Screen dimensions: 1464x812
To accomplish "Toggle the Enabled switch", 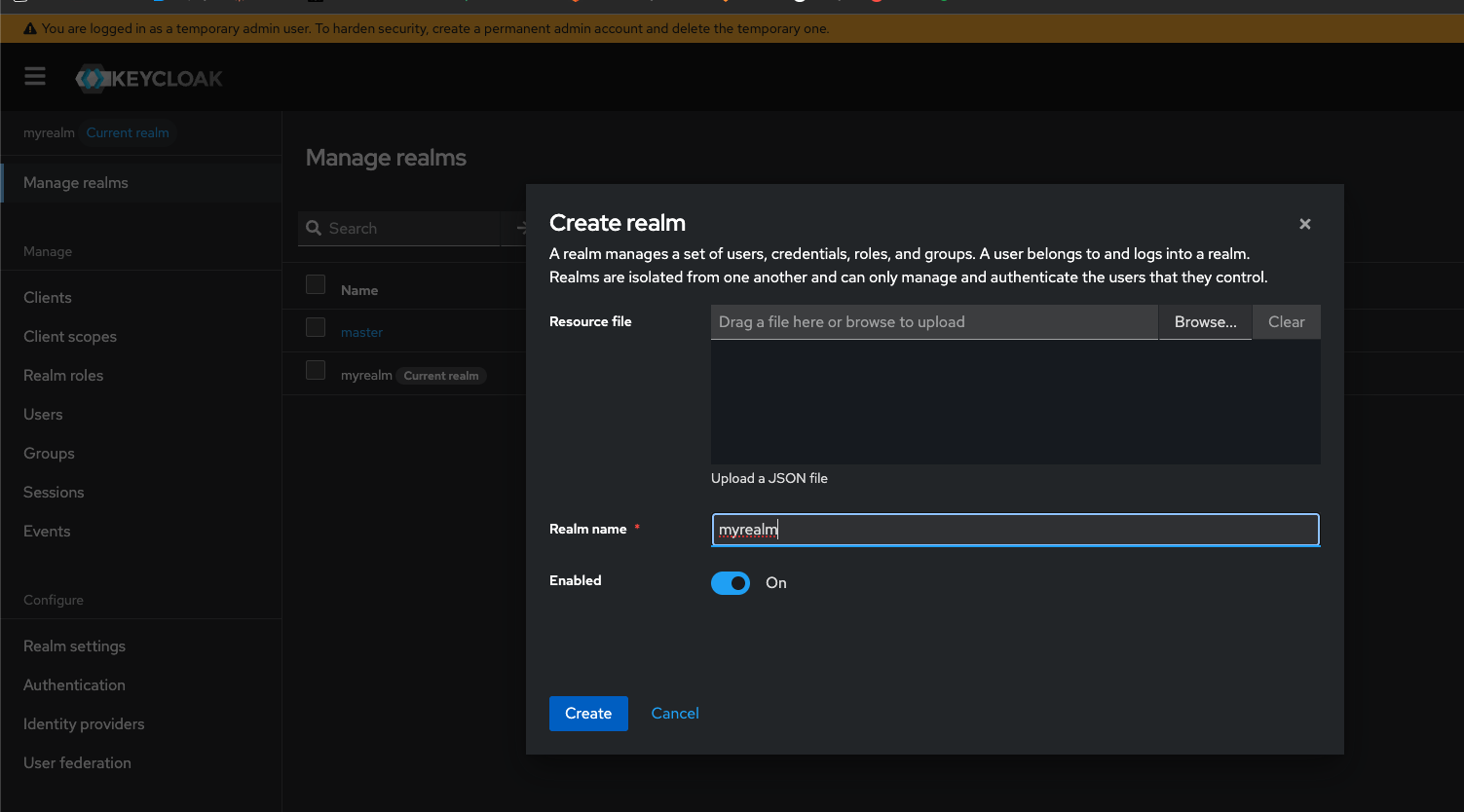I will (731, 583).
